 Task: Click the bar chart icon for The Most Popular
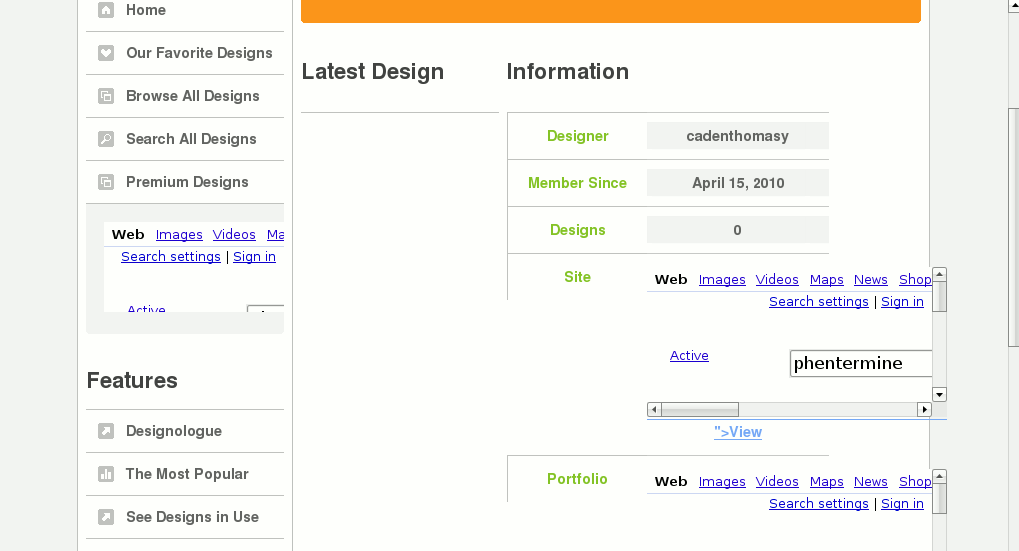(106, 474)
